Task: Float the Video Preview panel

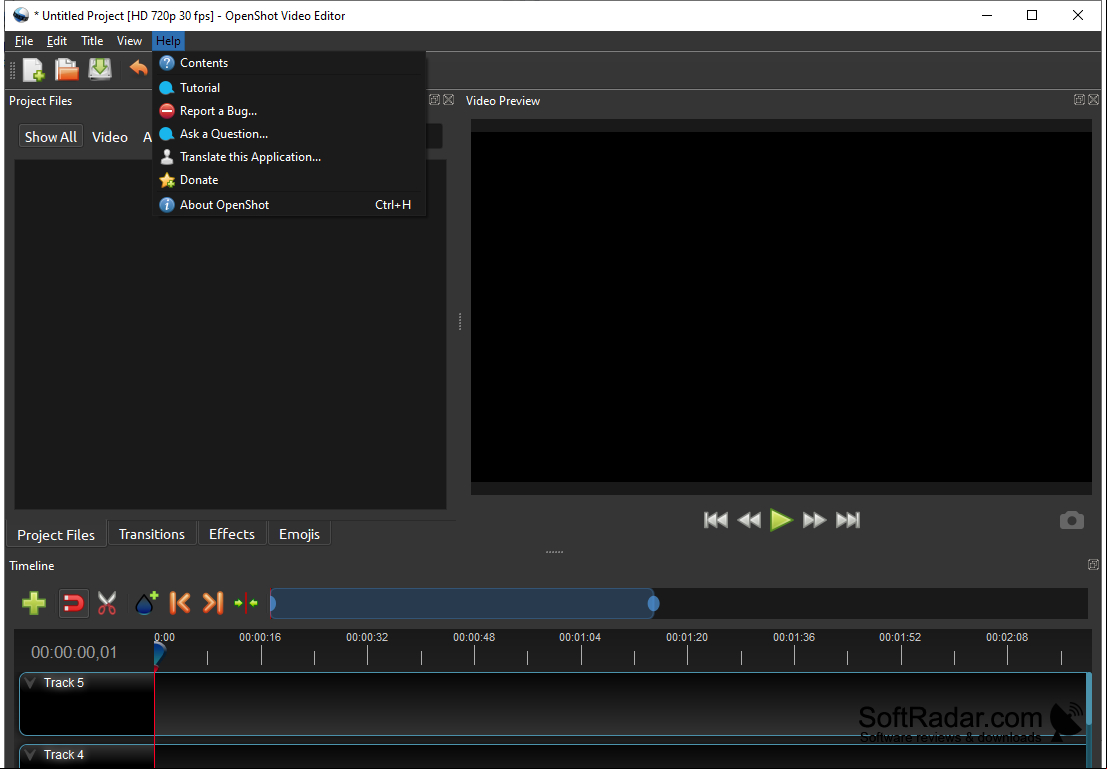Action: pos(1079,100)
